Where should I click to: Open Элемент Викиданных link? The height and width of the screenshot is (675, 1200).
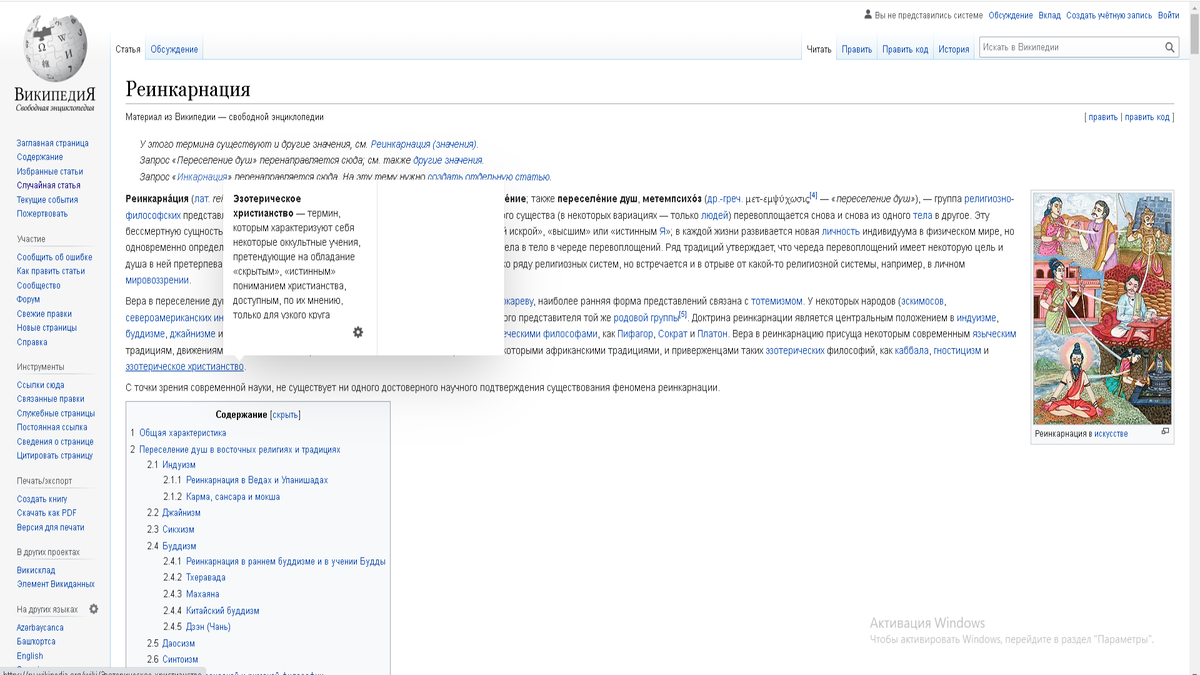tap(55, 584)
